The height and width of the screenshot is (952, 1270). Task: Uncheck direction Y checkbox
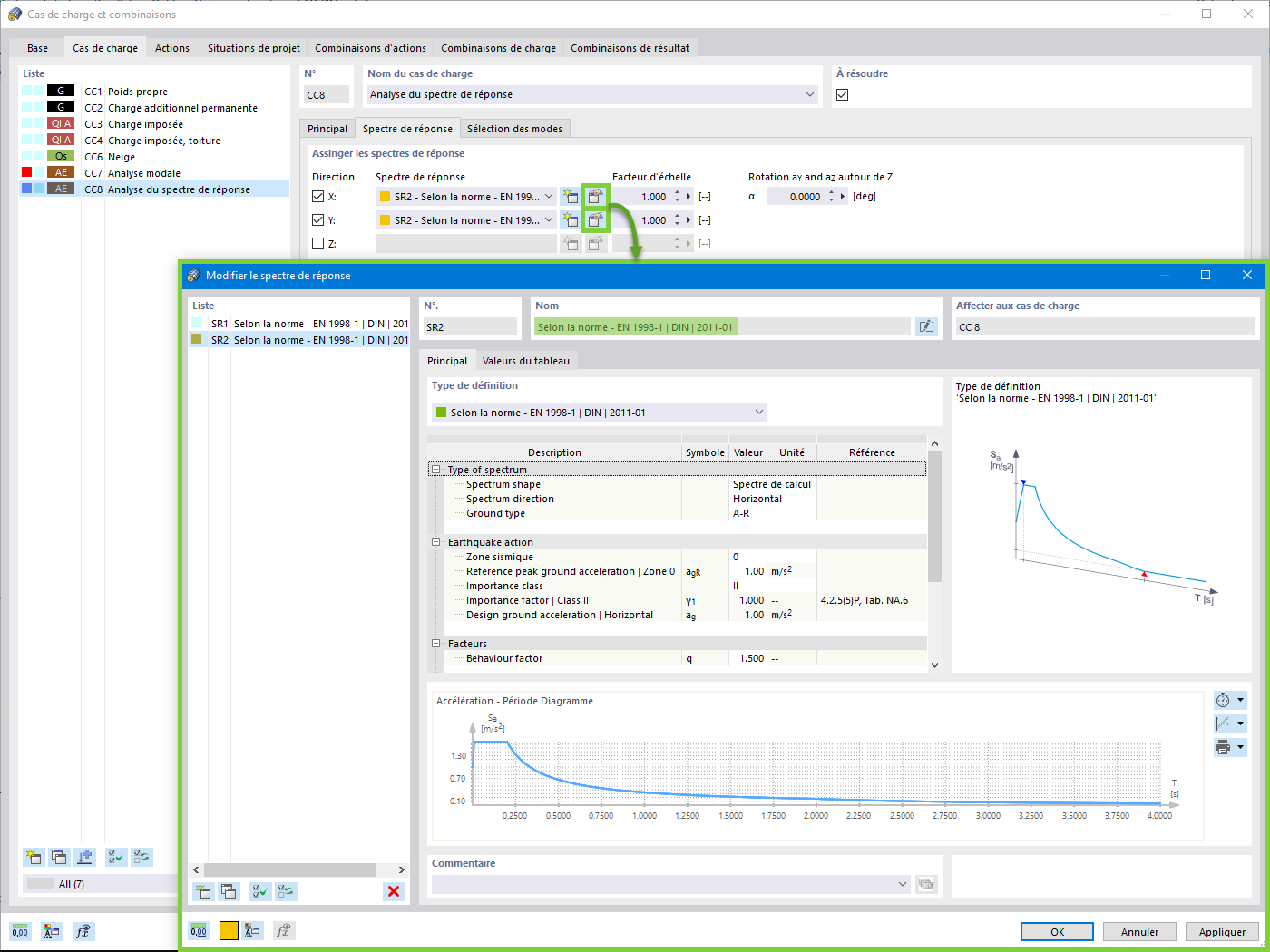(x=317, y=219)
